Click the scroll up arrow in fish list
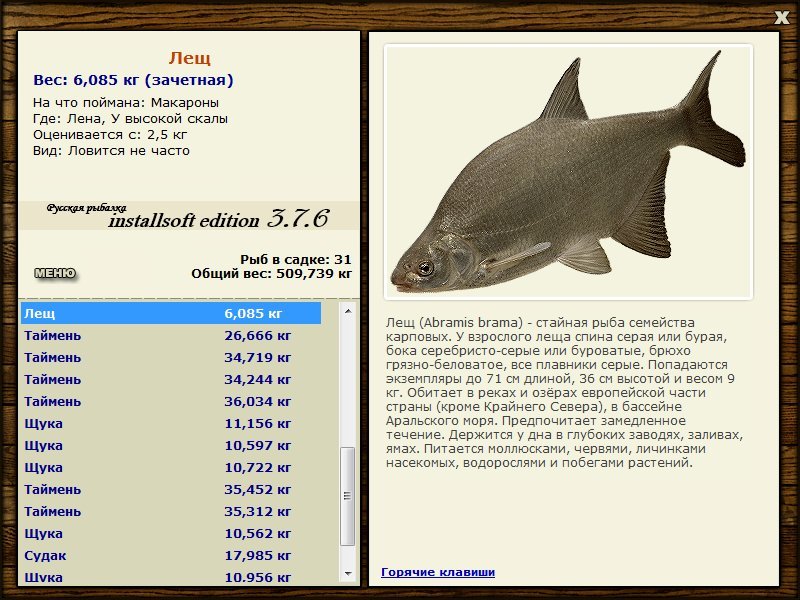Viewport: 800px width, 600px height. tap(348, 311)
